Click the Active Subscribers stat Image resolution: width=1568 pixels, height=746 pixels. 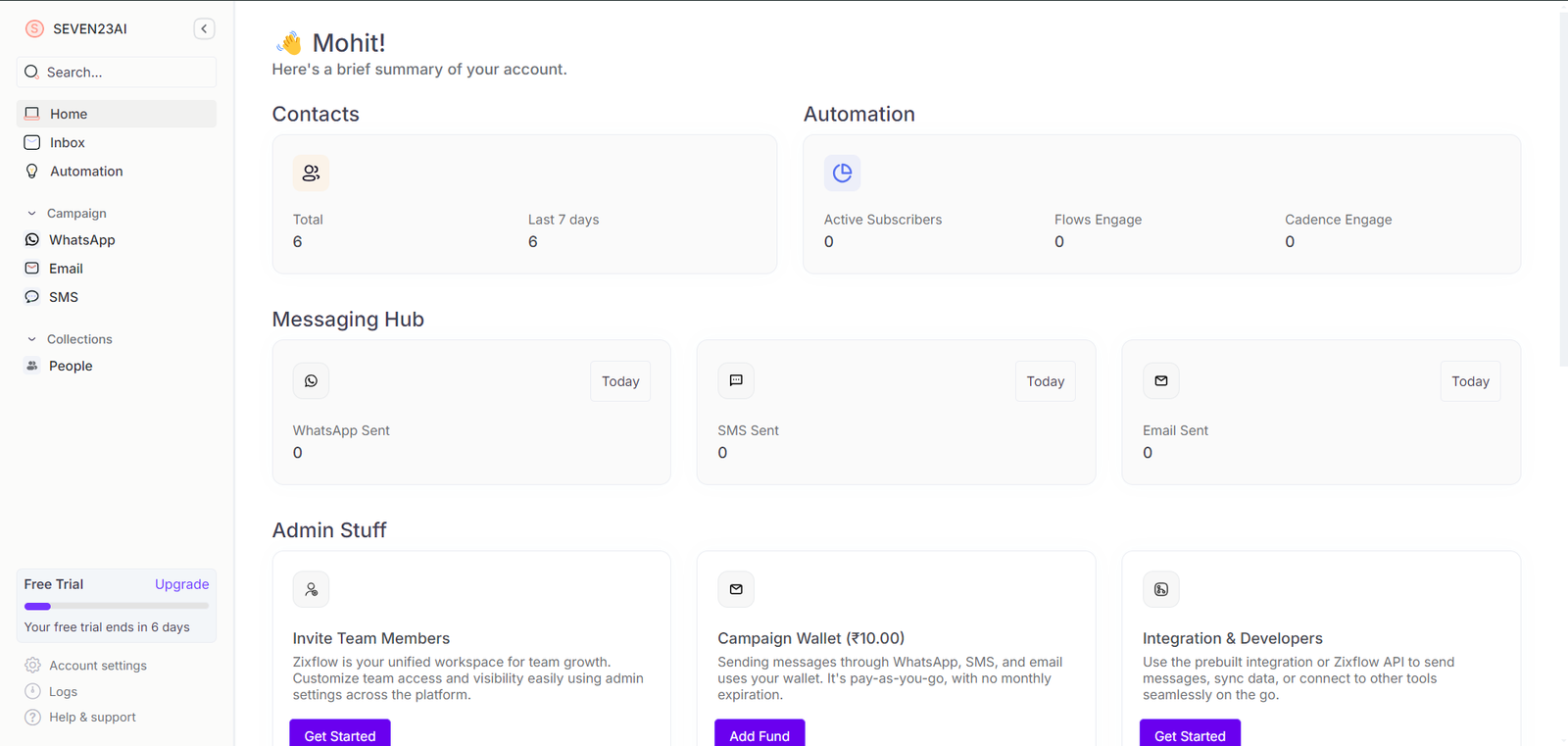882,230
